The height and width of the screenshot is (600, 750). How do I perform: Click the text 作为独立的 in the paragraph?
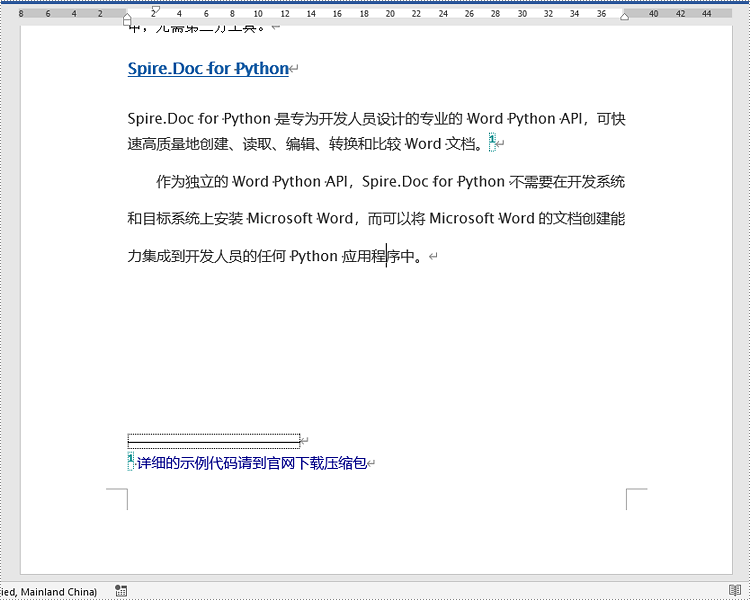(192, 182)
